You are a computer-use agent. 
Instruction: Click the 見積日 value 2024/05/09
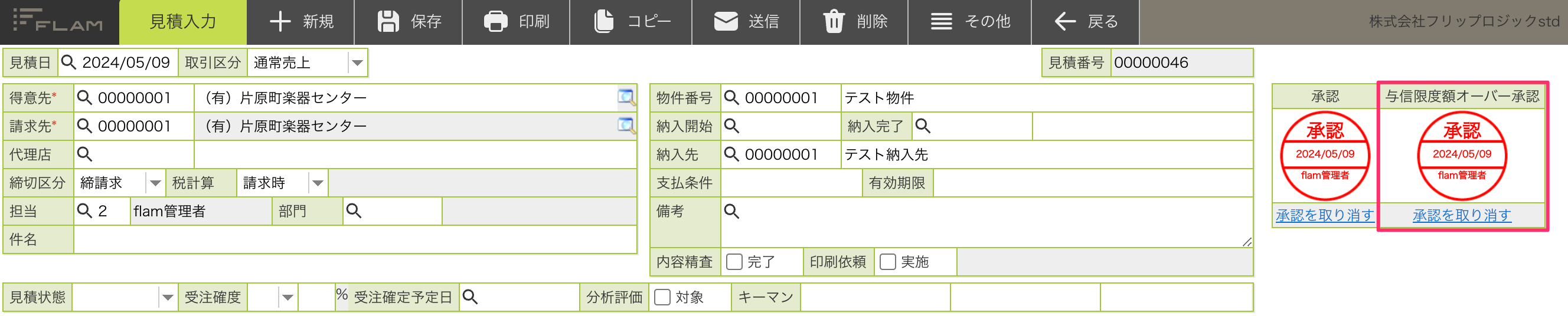tap(126, 62)
